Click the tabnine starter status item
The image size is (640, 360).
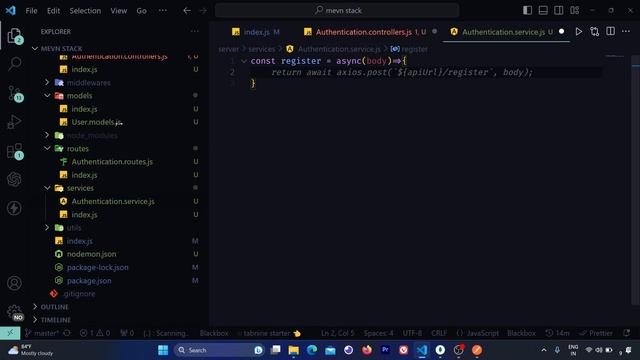pos(269,333)
